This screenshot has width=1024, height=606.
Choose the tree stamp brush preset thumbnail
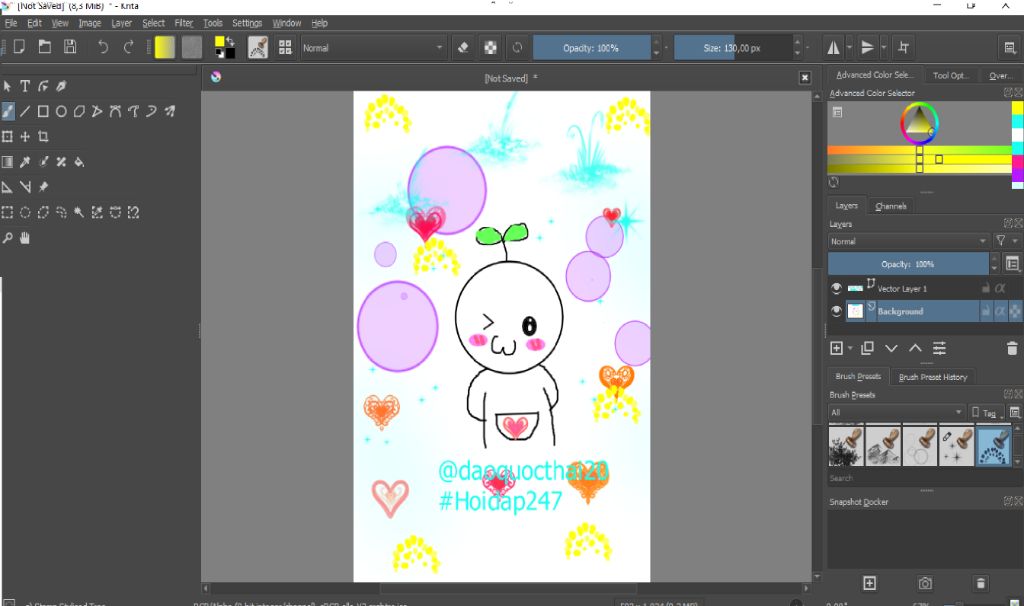click(x=846, y=445)
